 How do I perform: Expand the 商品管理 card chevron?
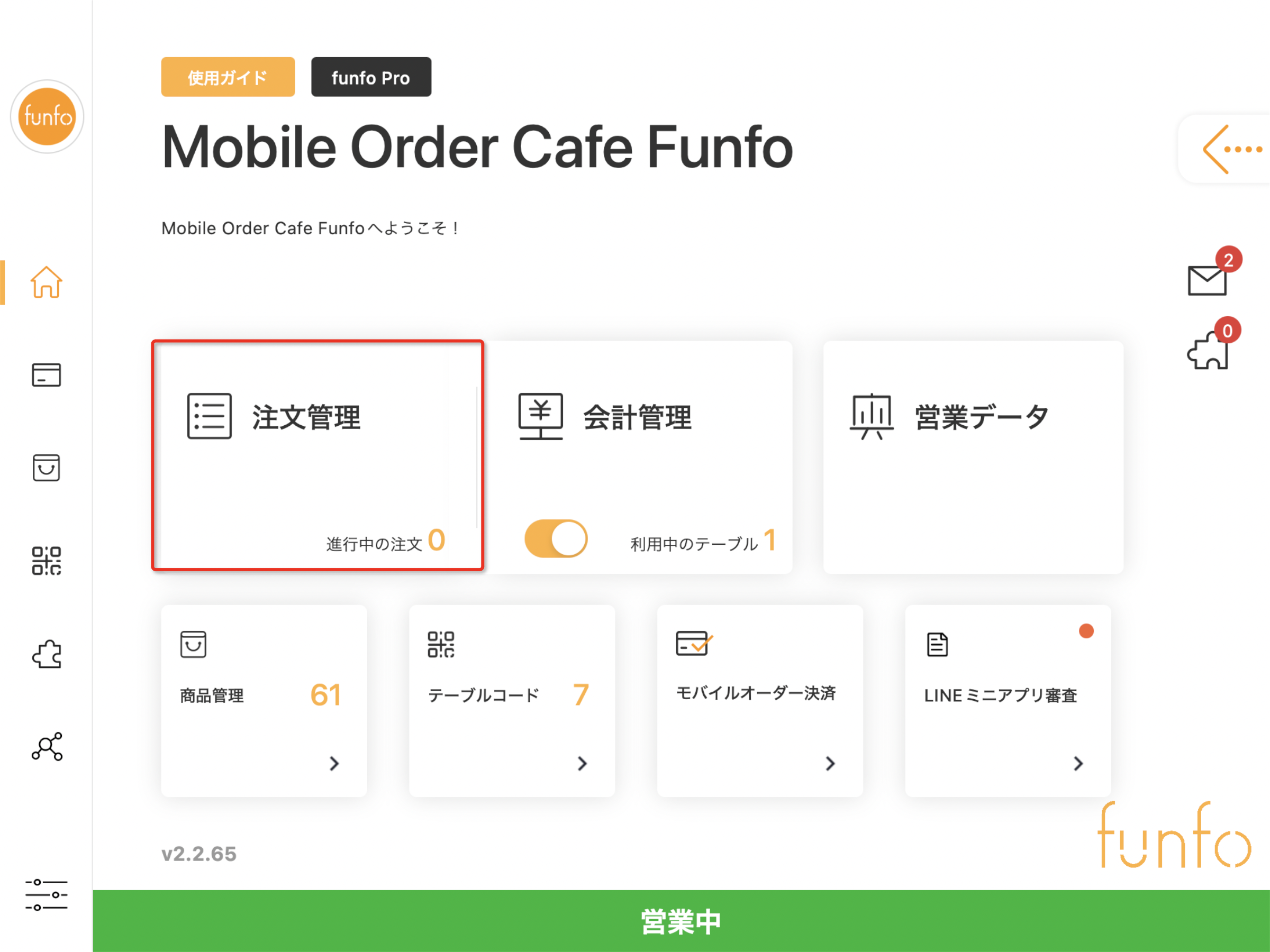coord(334,763)
